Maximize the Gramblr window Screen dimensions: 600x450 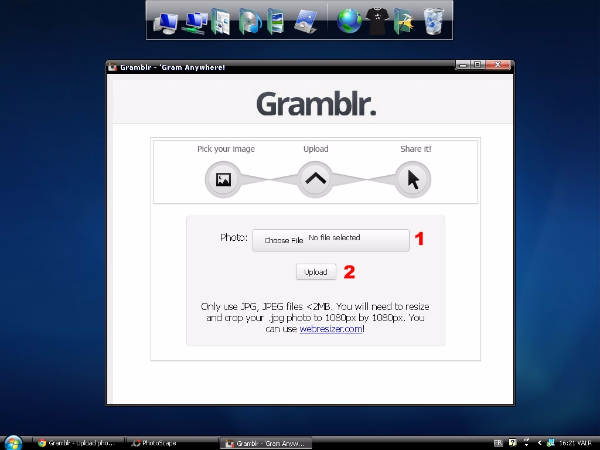point(478,65)
